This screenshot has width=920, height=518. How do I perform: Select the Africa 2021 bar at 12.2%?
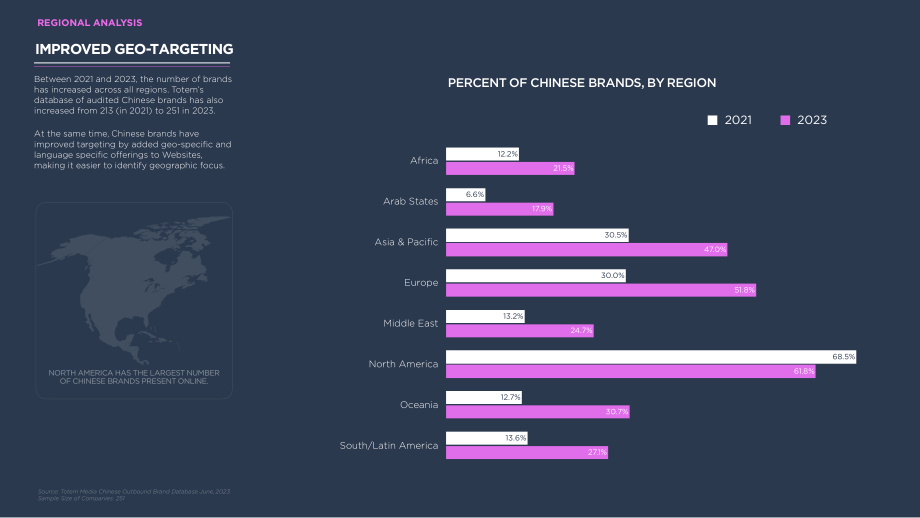[x=482, y=154]
